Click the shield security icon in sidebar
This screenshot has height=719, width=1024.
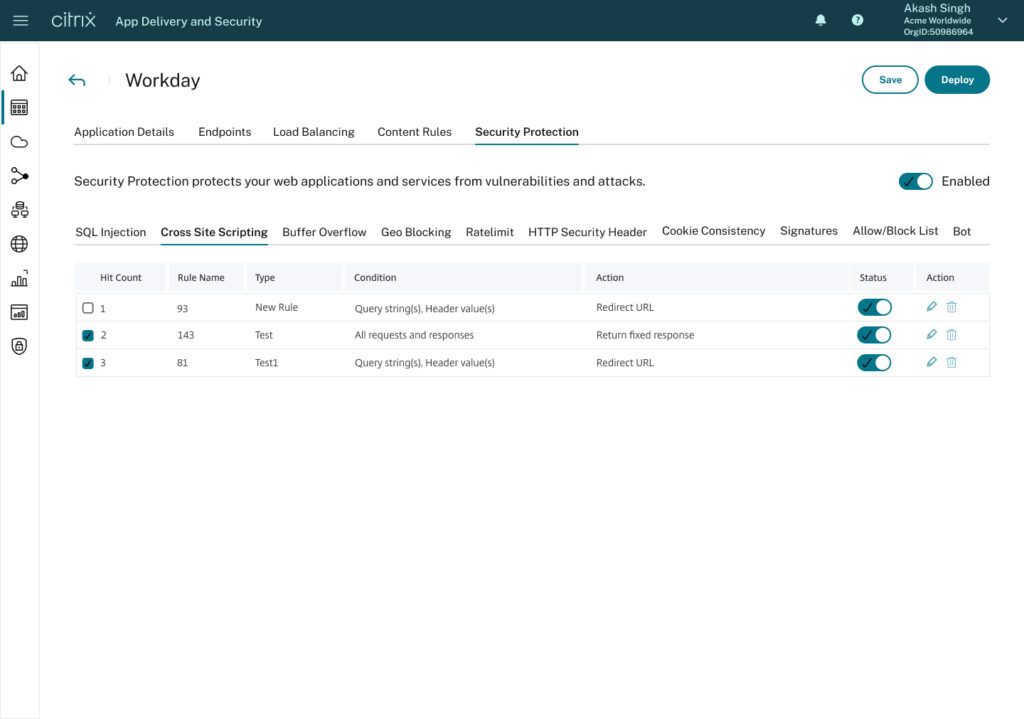19,346
